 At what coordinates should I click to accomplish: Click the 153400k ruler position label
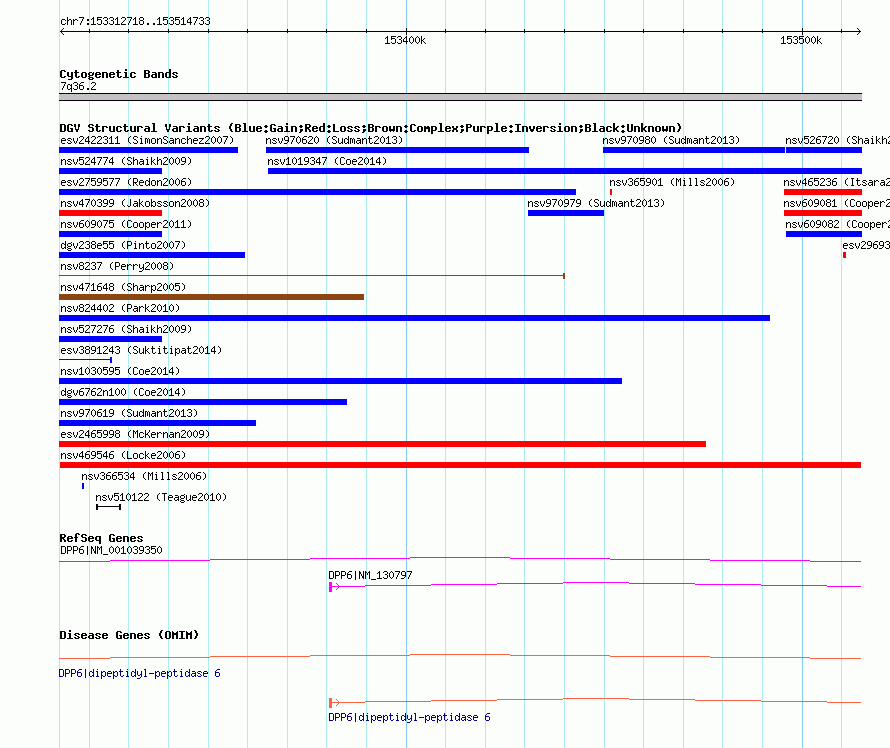pos(405,40)
